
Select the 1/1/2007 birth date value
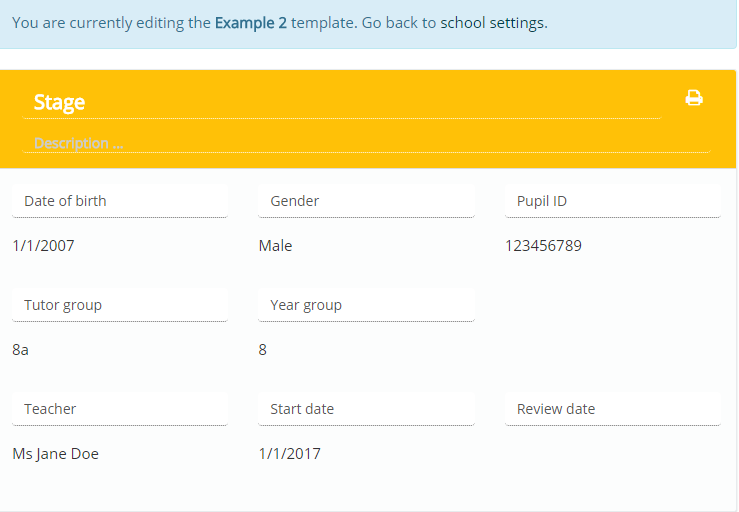pyautogui.click(x=43, y=246)
